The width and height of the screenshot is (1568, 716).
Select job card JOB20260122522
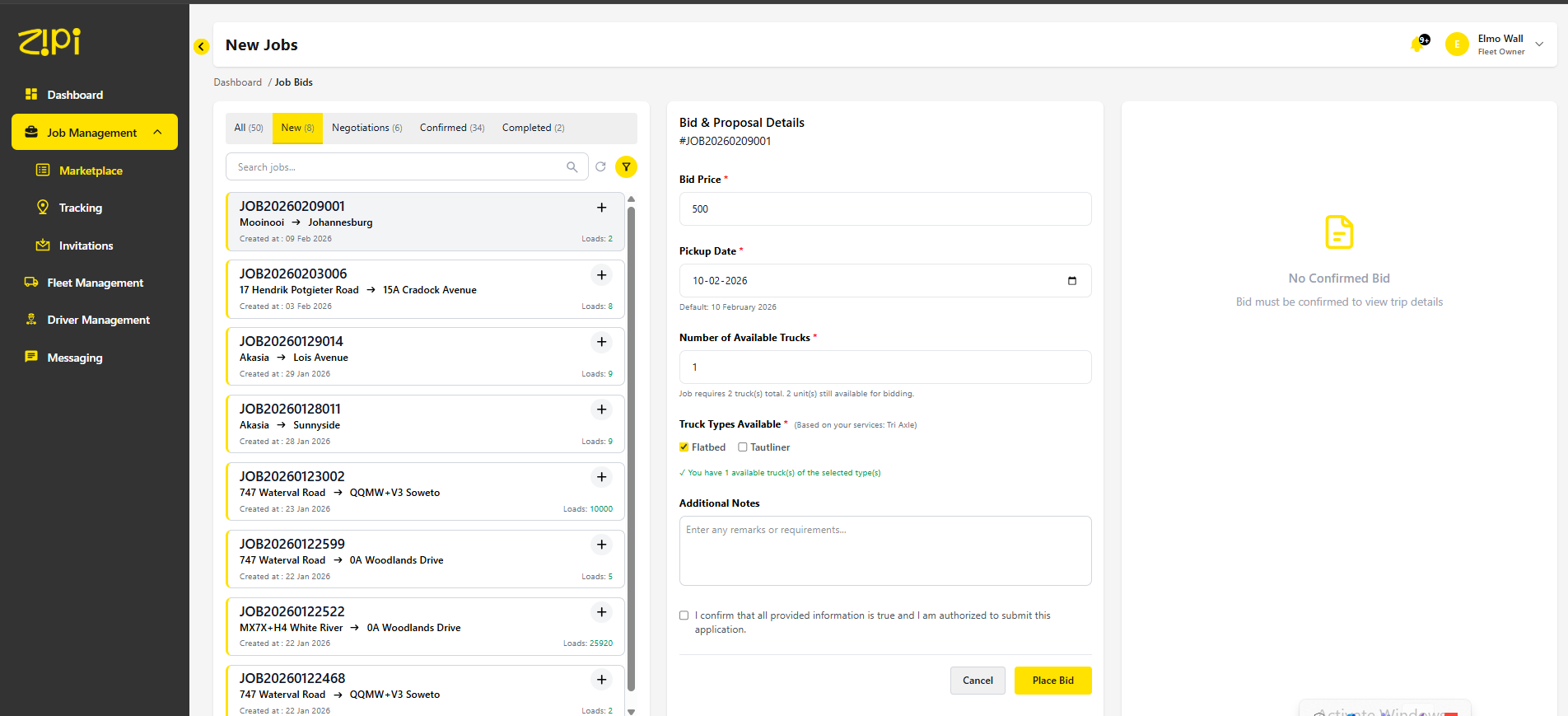click(425, 627)
